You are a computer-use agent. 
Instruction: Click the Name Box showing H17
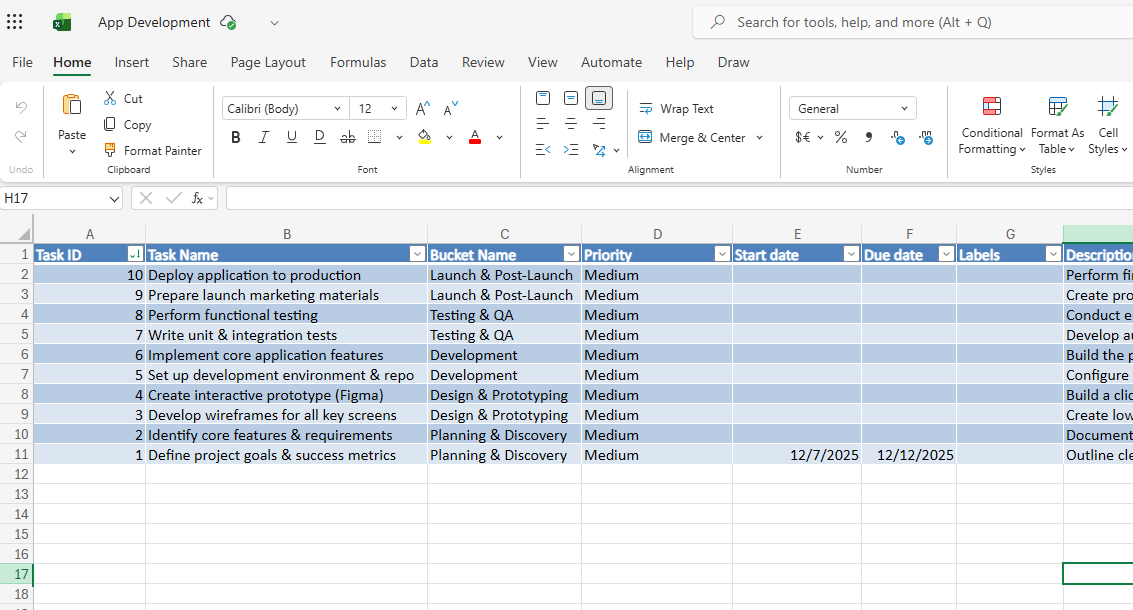60,198
